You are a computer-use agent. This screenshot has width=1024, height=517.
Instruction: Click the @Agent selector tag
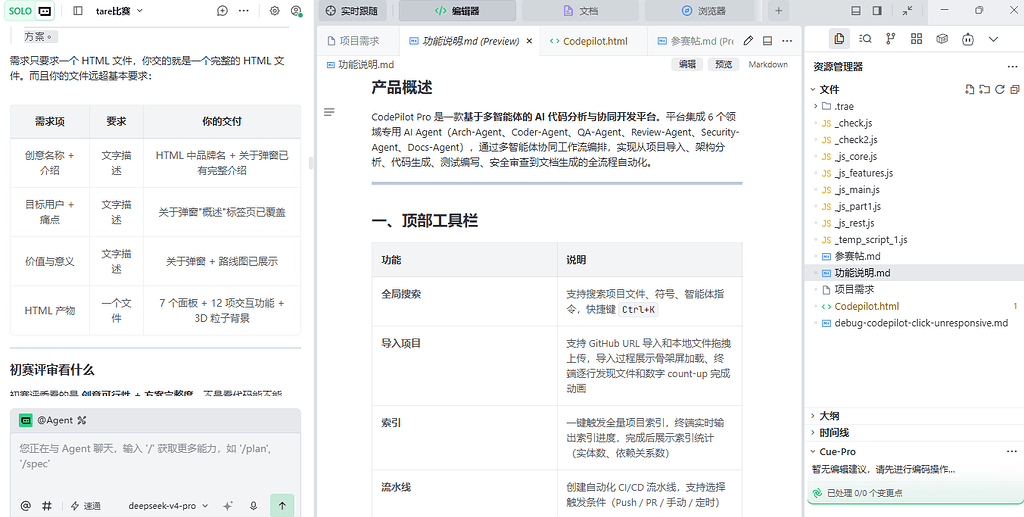52,420
